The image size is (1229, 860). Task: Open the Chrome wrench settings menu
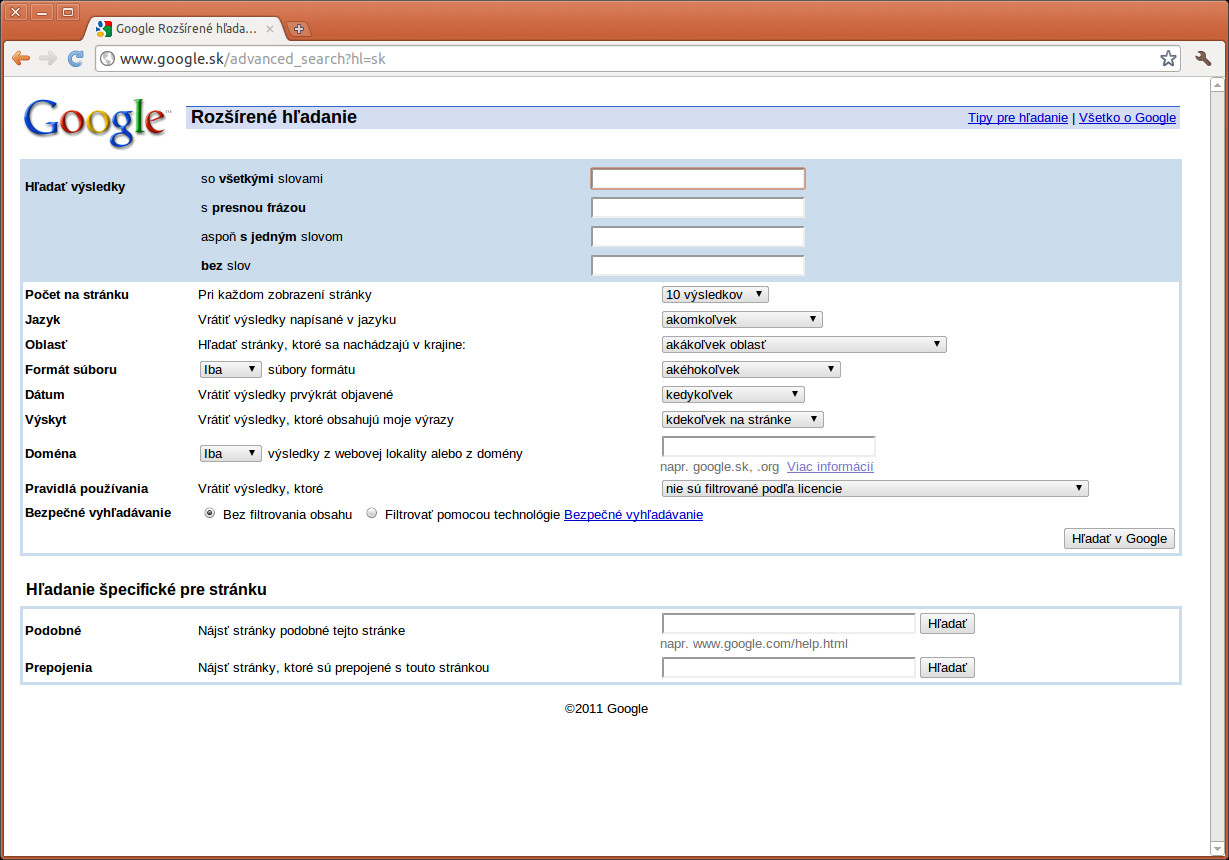tap(1203, 58)
